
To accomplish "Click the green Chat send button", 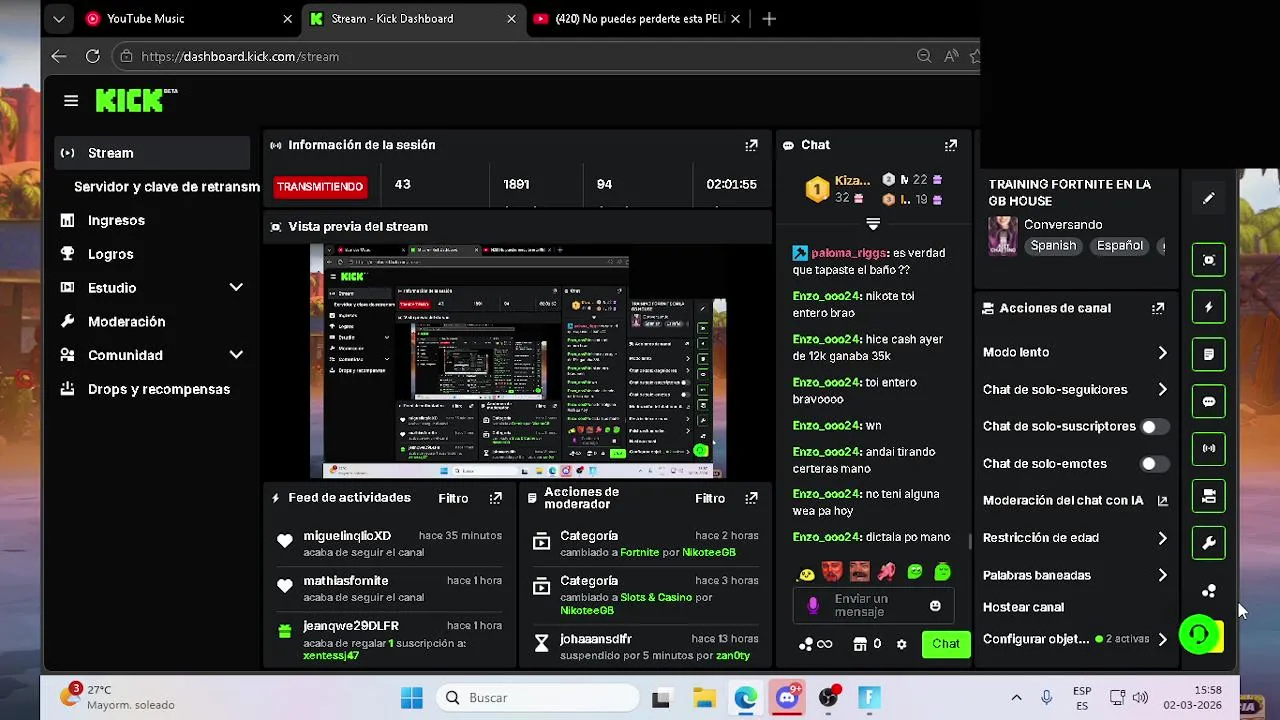I will pos(946,644).
